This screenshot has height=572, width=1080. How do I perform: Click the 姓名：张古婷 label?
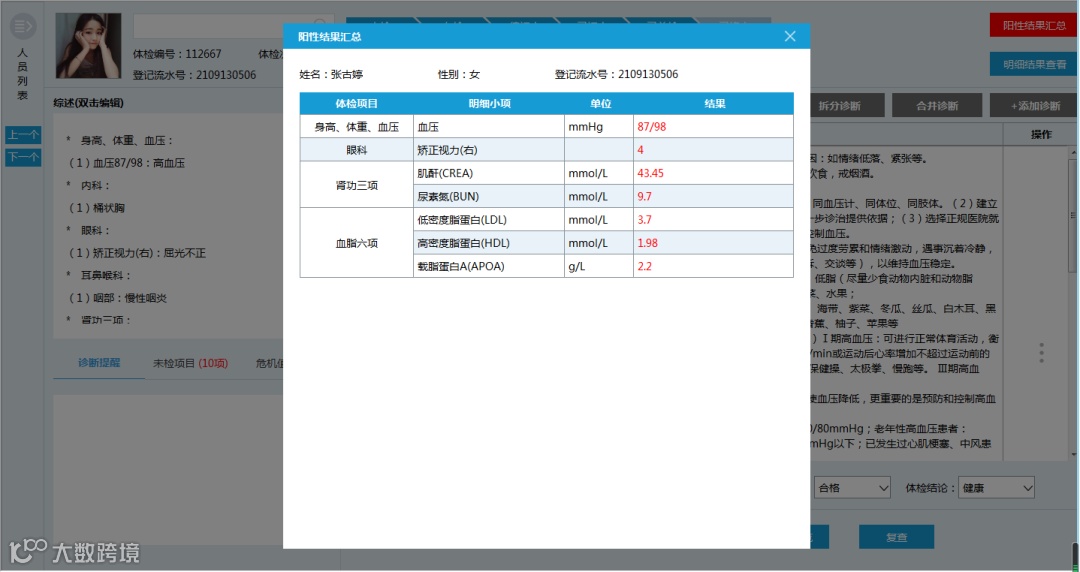(331, 74)
